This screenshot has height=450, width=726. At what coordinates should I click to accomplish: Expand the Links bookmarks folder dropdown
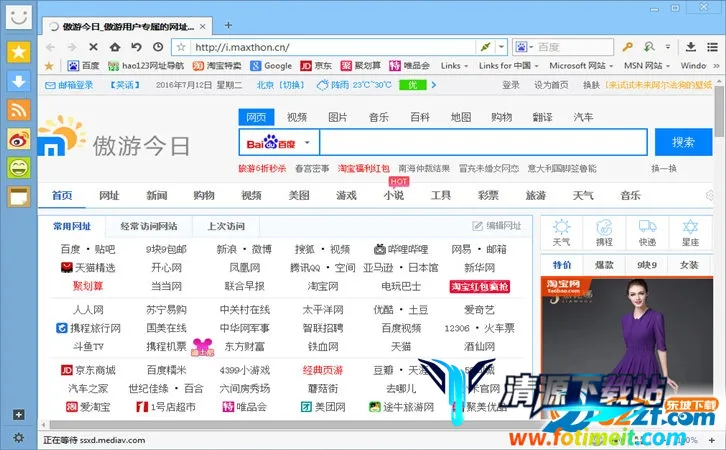455,66
